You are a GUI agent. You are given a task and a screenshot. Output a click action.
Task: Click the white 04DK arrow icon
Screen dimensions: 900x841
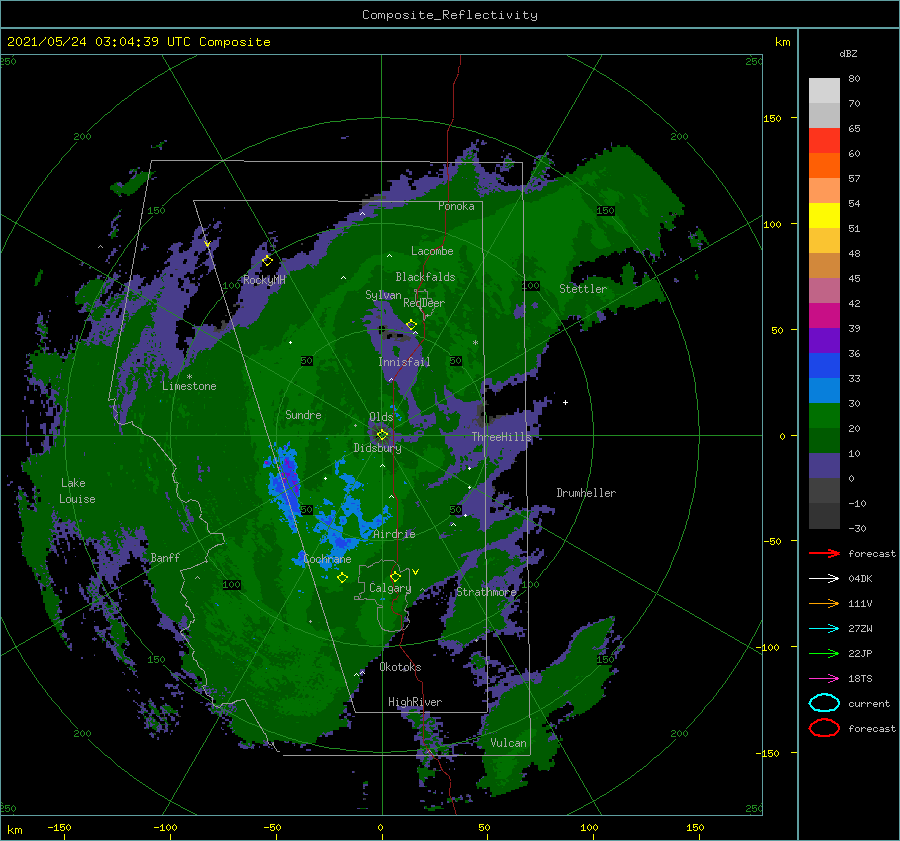click(824, 579)
